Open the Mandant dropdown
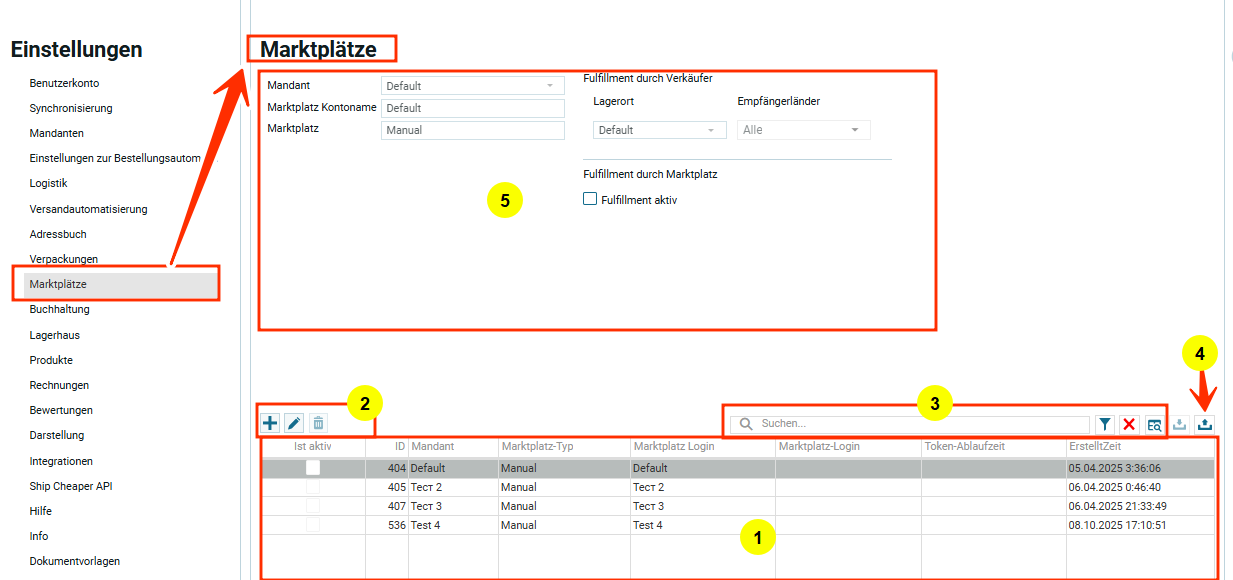Viewport: 1233px width, 580px height. (472, 86)
